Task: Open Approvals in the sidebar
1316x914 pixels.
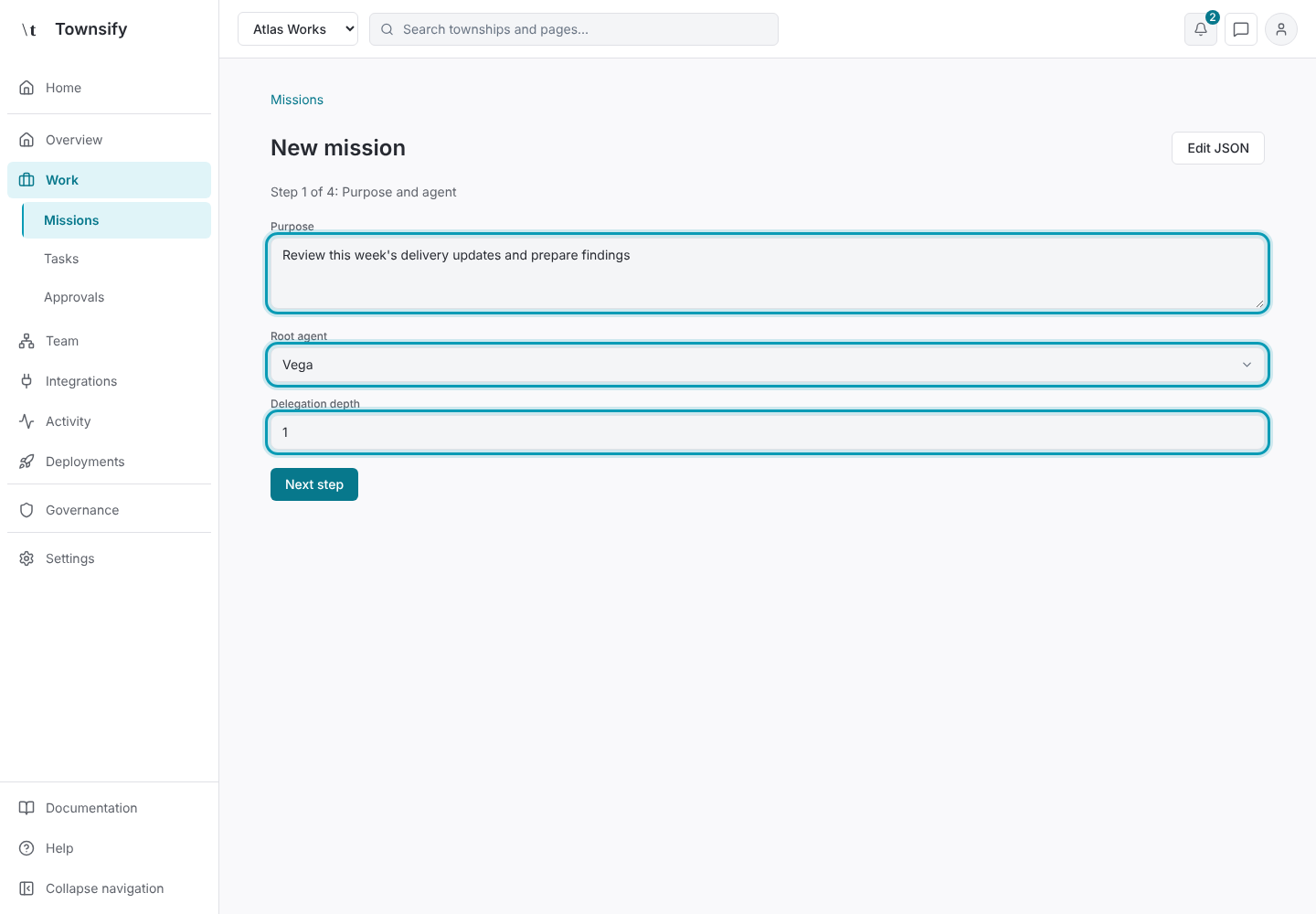Action: (116, 297)
